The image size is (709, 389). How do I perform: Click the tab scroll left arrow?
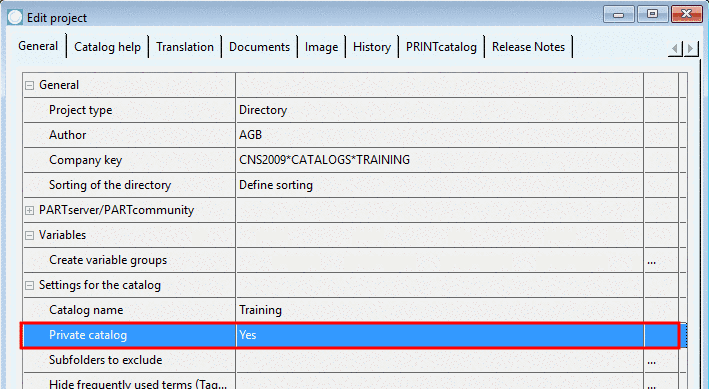(x=676, y=48)
